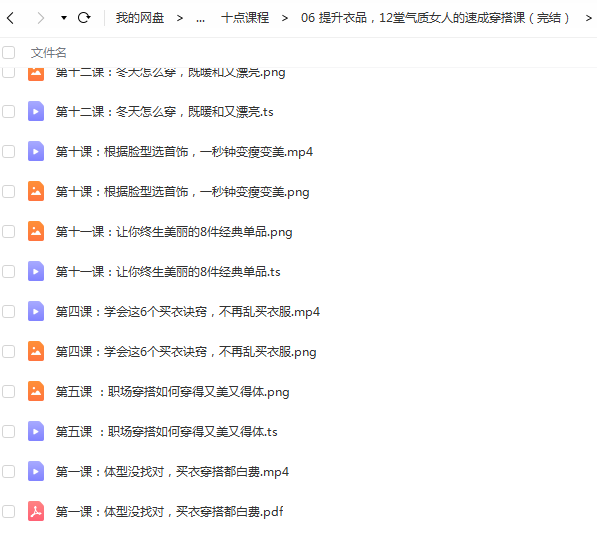
Task: Toggle the select-all checkbox beside 文件名
Action: pos(8,53)
